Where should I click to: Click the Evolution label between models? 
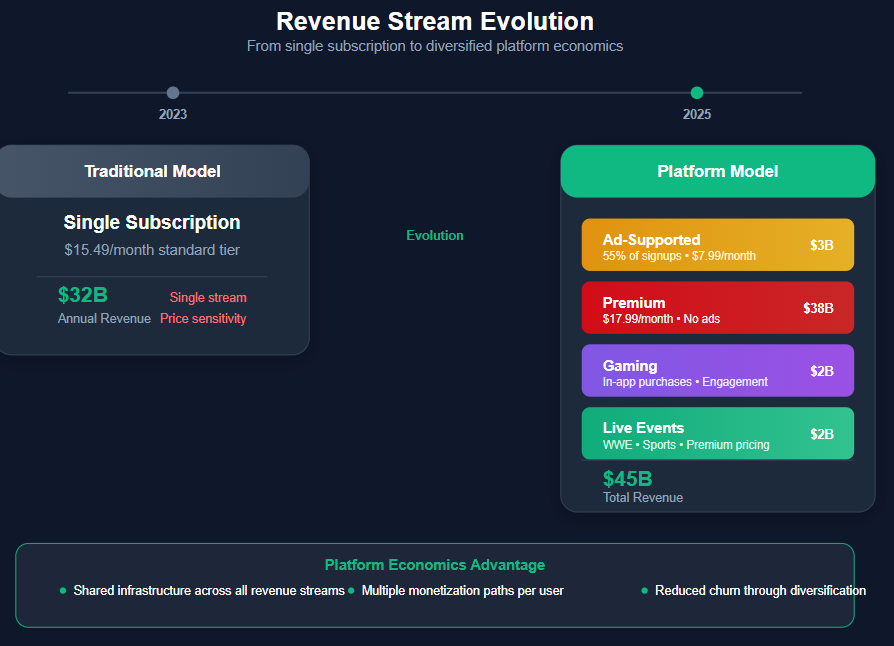point(434,235)
